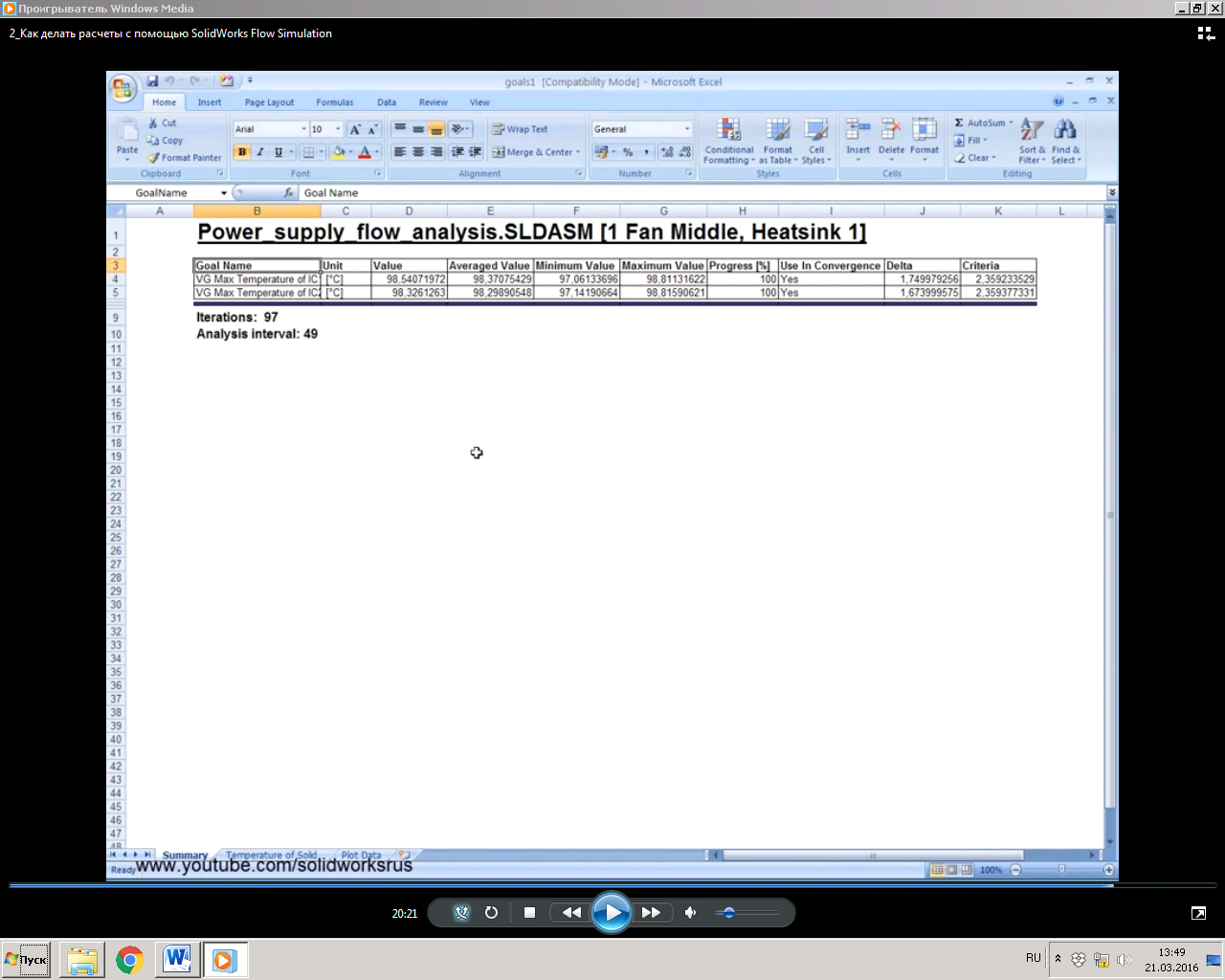The image size is (1225, 980).
Task: Toggle underline formatting
Action: click(278, 152)
